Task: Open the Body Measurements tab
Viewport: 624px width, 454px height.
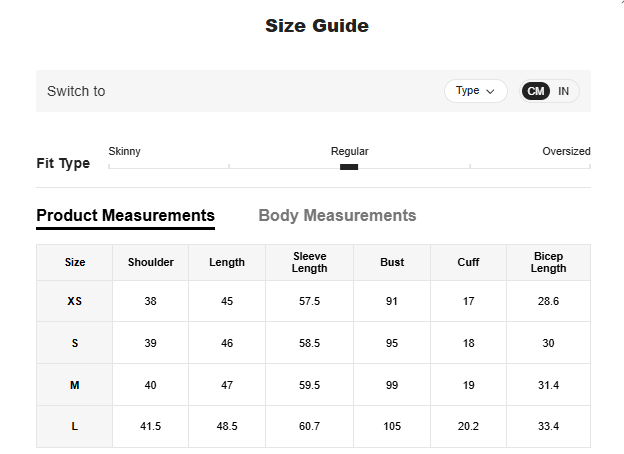Action: (x=337, y=215)
